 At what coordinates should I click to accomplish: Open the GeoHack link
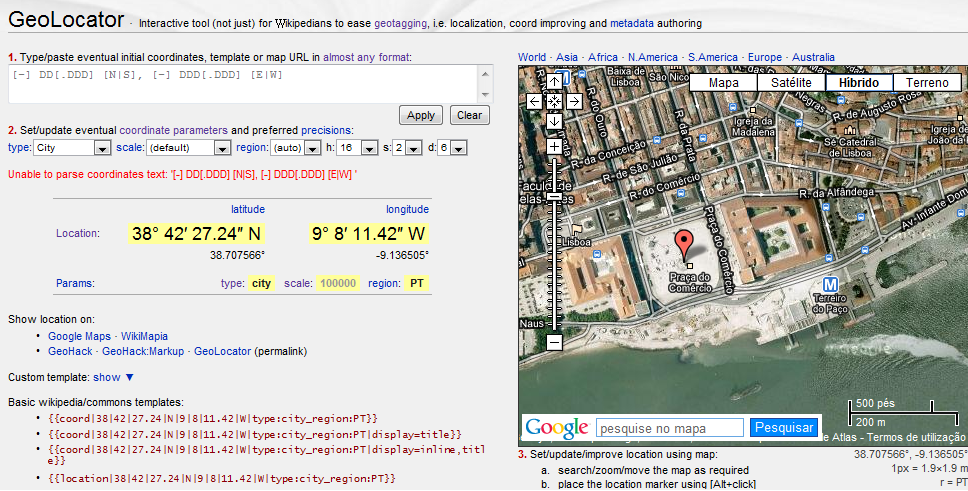tap(70, 351)
